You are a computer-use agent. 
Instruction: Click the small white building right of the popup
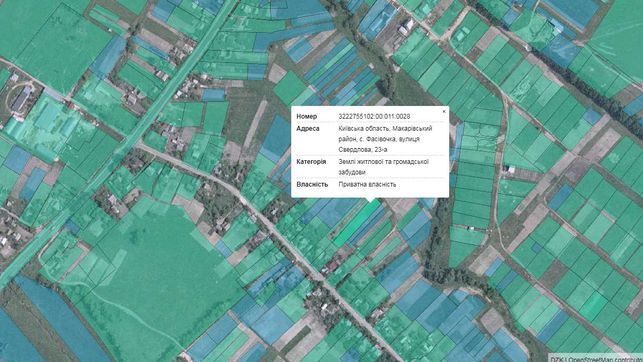point(511,168)
